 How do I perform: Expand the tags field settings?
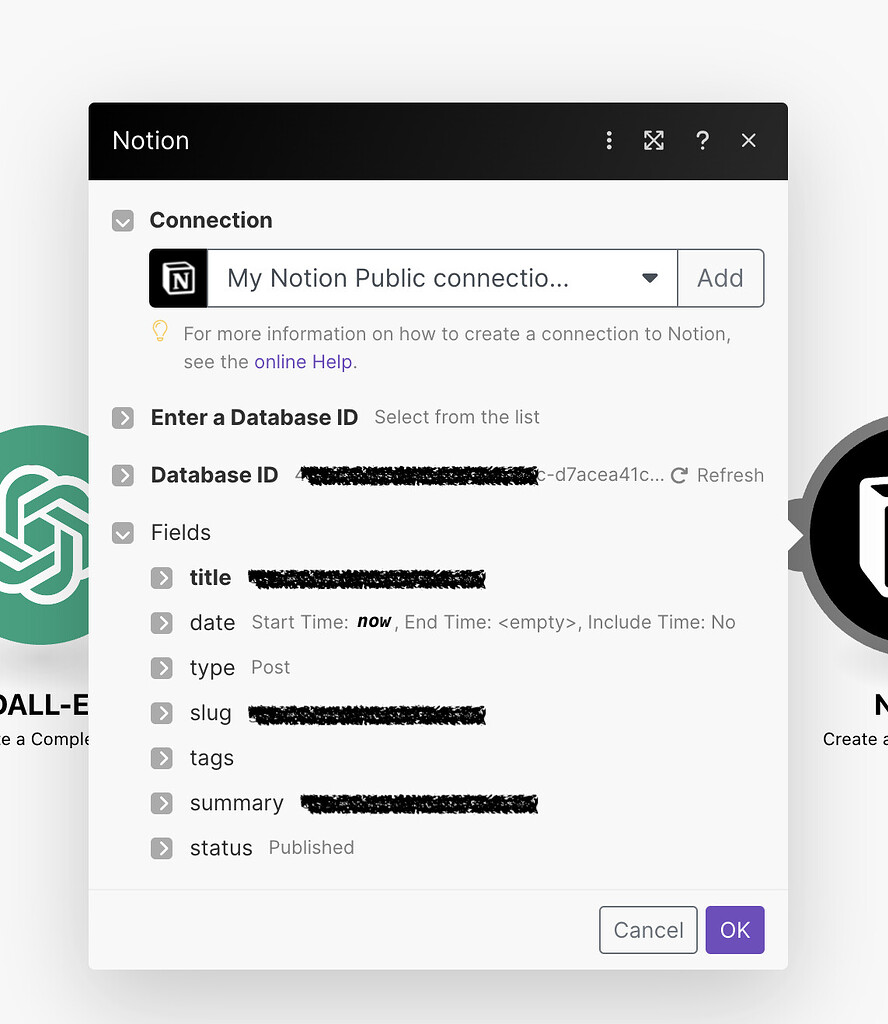pos(161,758)
